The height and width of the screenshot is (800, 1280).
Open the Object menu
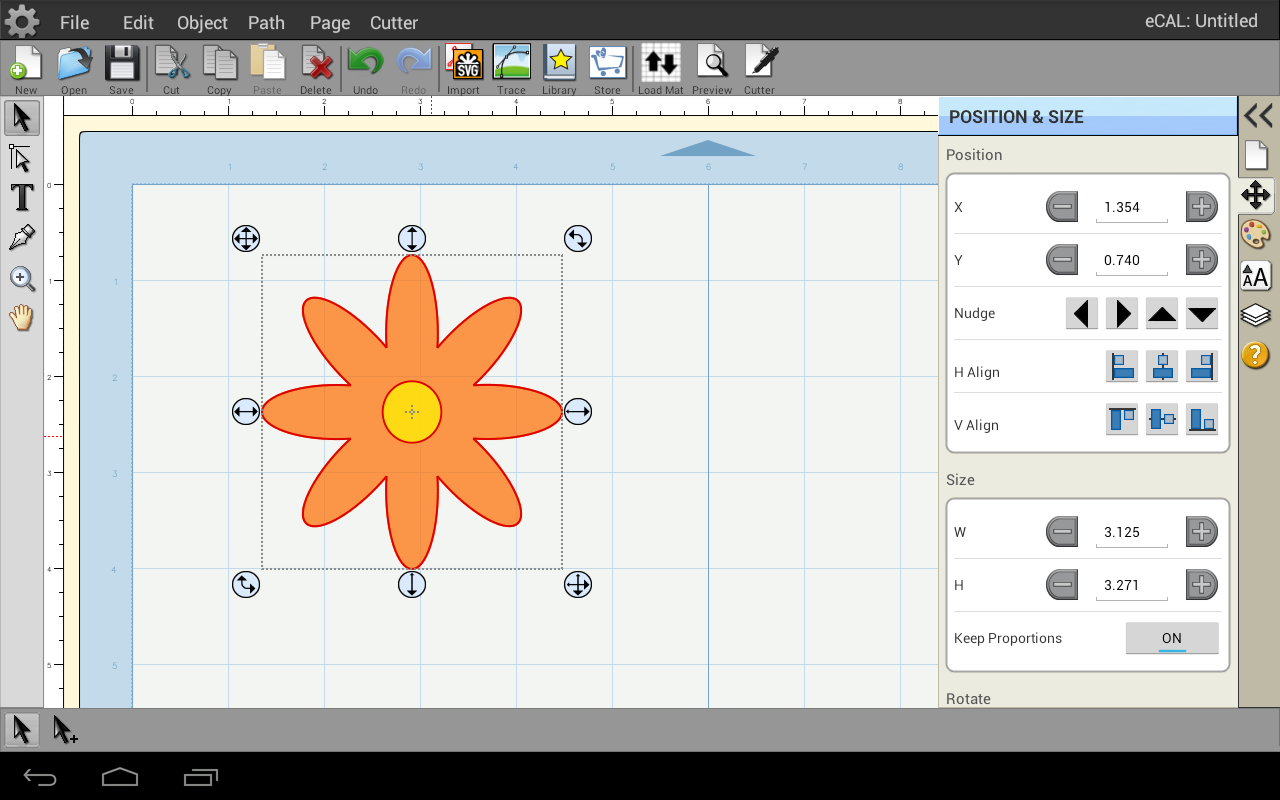pyautogui.click(x=202, y=22)
